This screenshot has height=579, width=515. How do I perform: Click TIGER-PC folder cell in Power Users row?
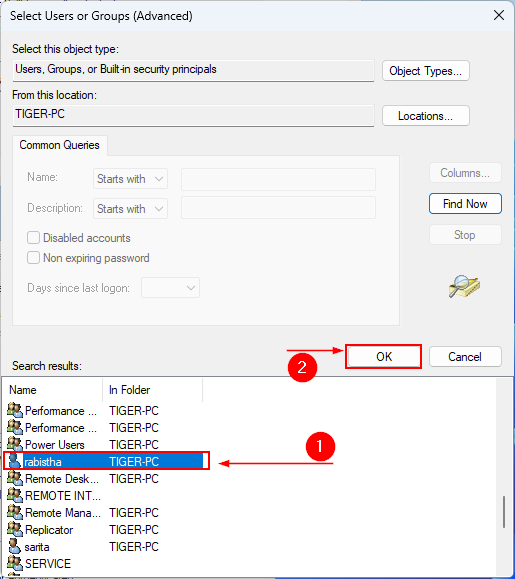coord(134,445)
